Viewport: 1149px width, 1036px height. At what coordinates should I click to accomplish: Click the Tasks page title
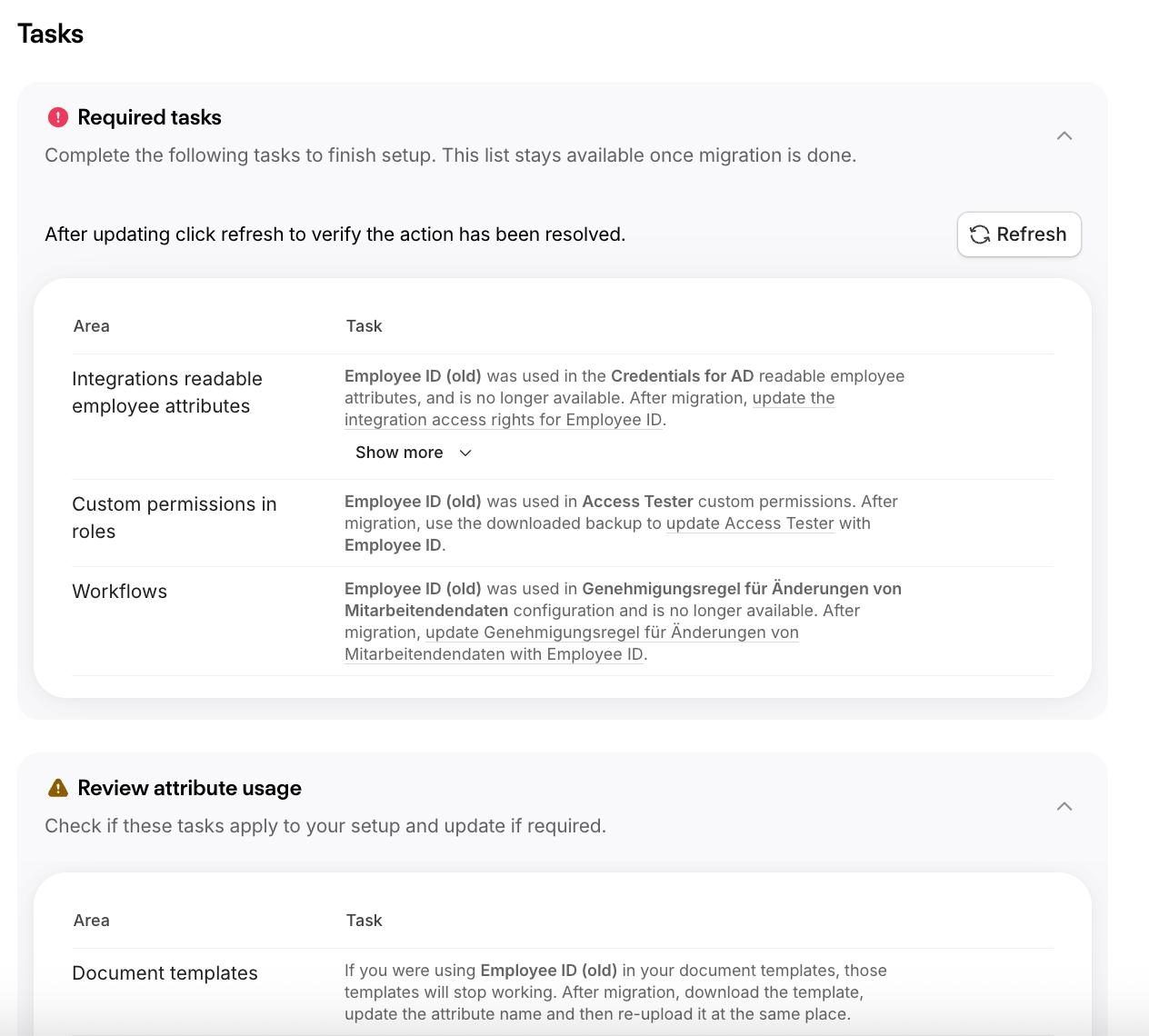tap(51, 34)
